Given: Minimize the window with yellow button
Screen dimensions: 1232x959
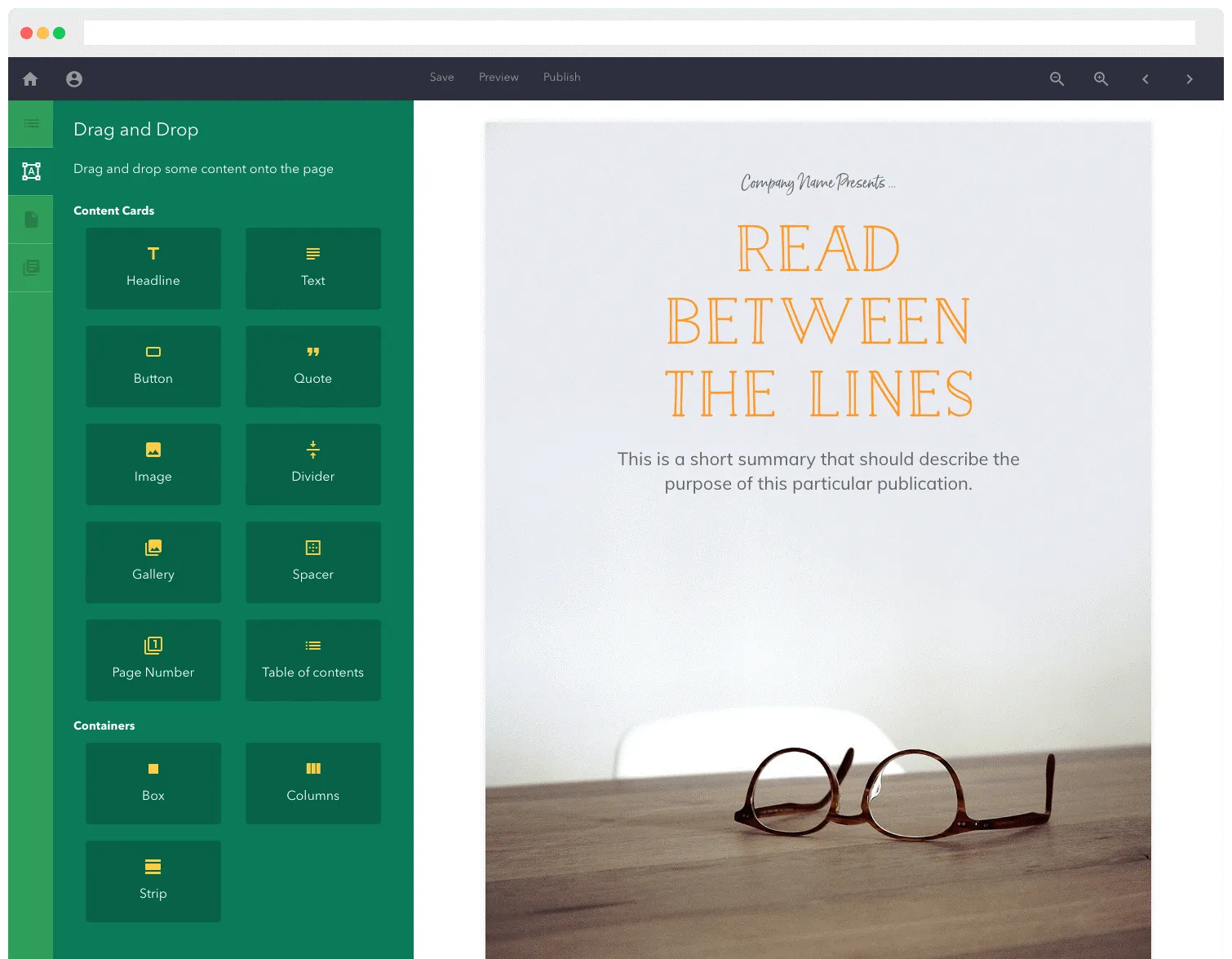Looking at the screenshot, I should click(42, 33).
